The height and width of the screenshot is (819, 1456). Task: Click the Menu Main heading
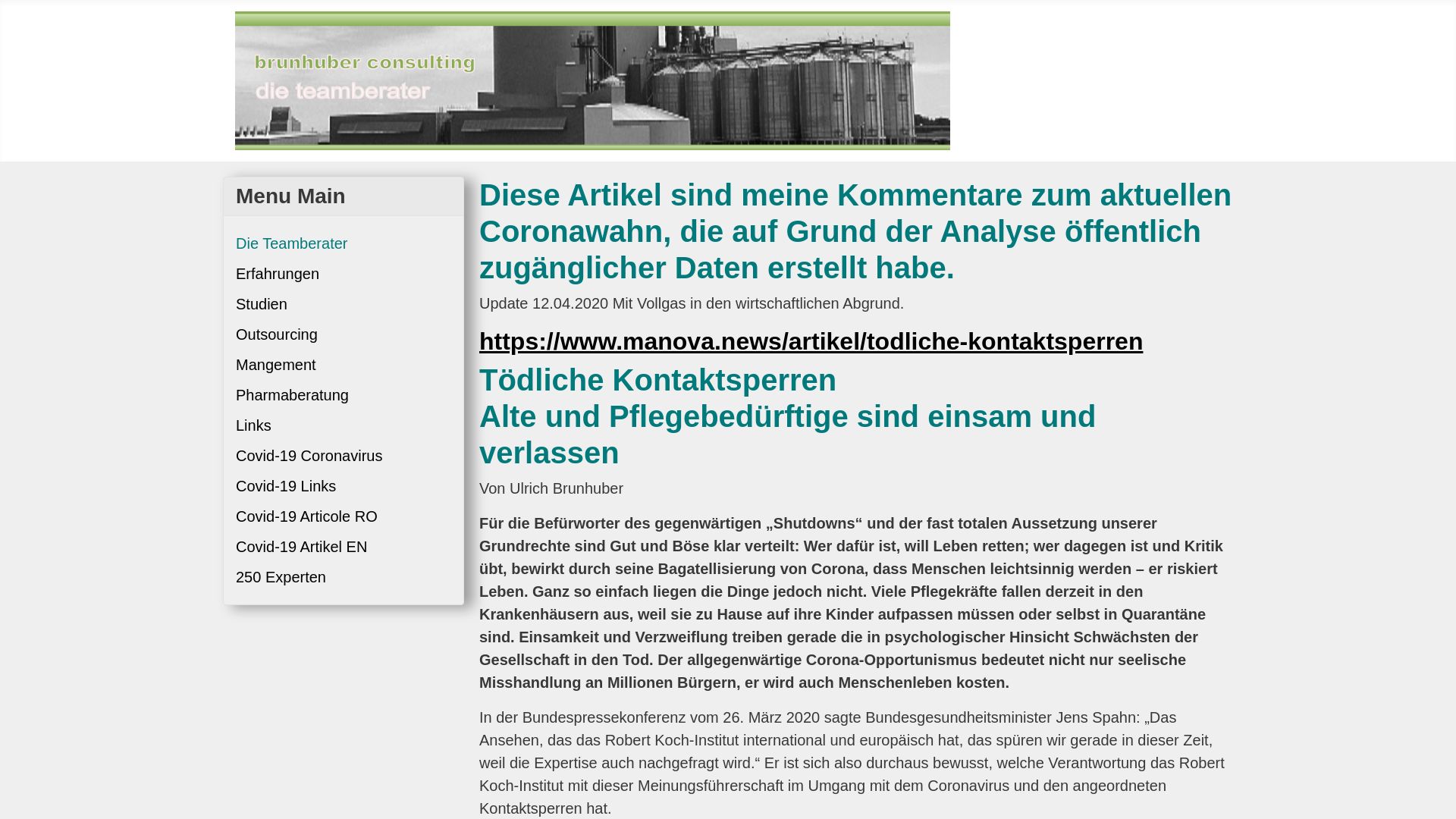click(290, 196)
